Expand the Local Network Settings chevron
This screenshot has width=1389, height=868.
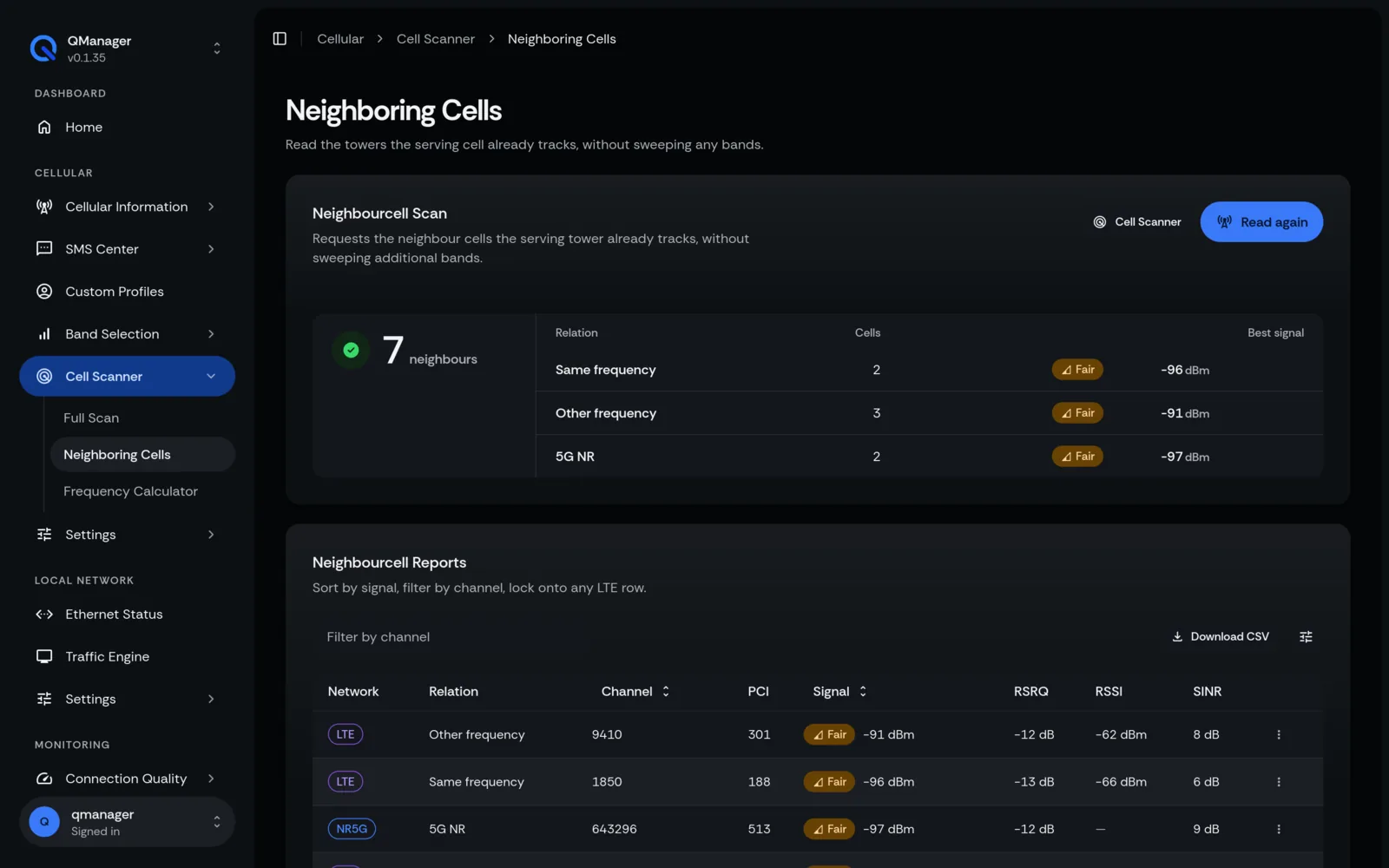[211, 700]
